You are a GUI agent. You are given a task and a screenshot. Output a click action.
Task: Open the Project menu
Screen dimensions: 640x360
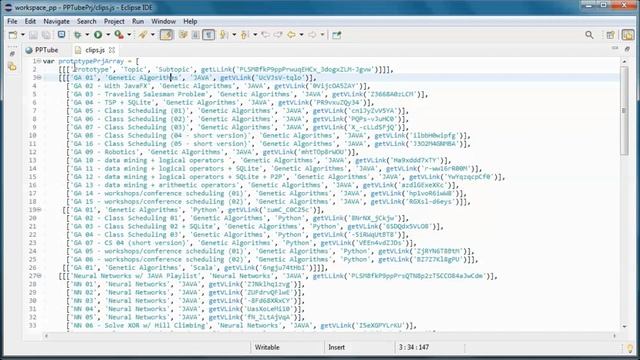[114, 21]
